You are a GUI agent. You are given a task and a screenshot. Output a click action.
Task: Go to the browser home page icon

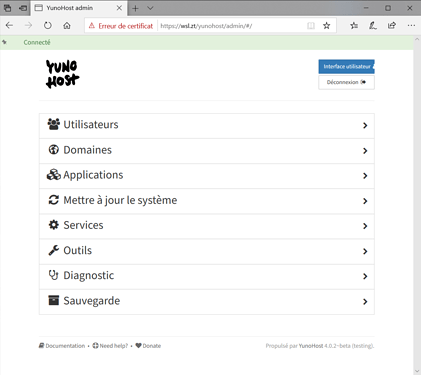(67, 26)
